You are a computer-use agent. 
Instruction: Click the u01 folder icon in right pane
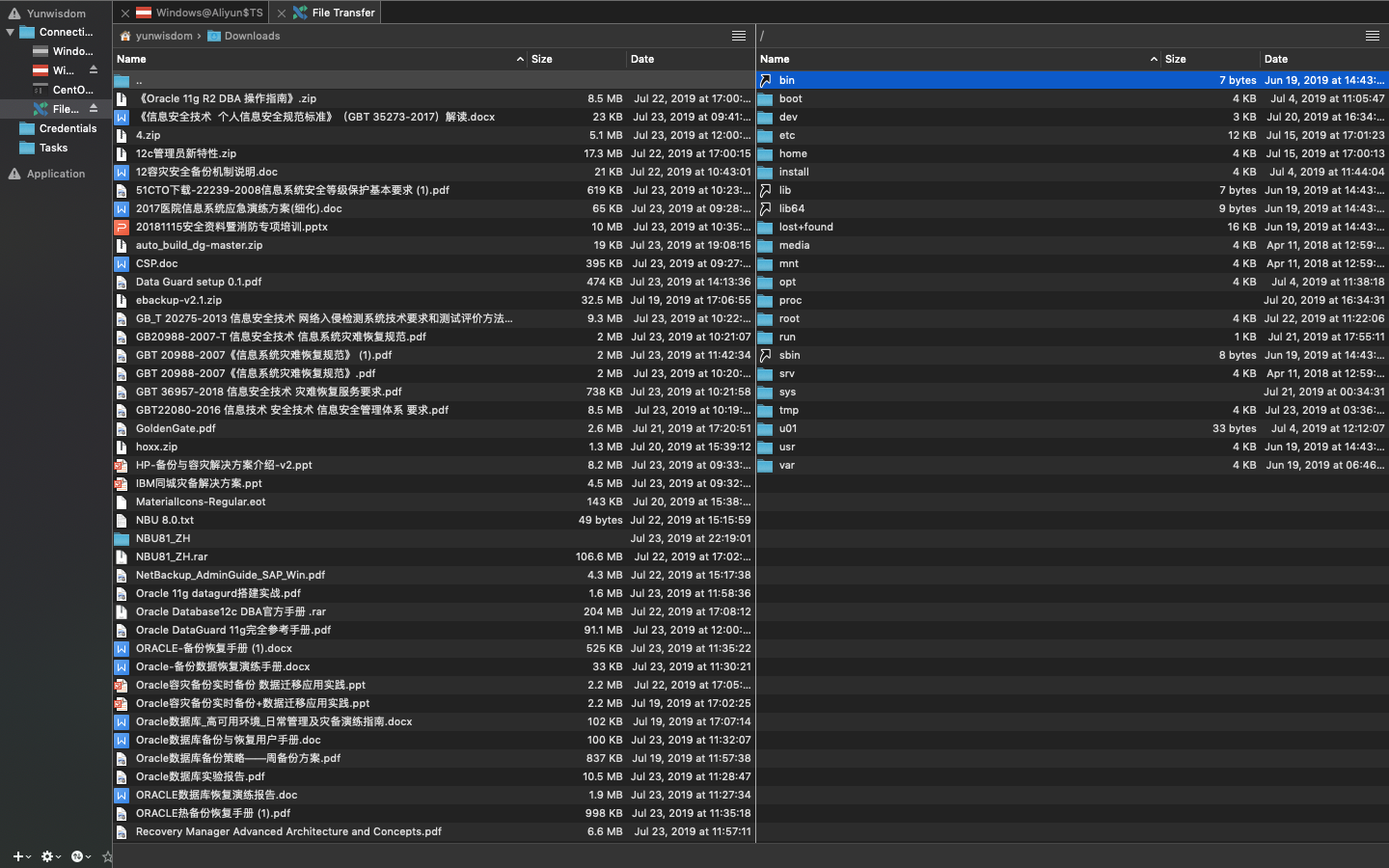(765, 429)
